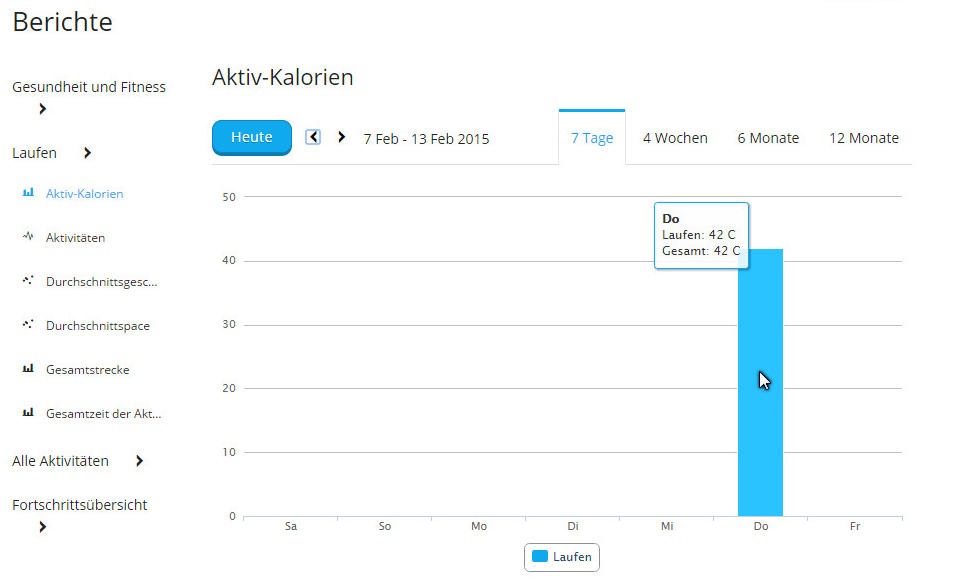976x587 pixels.
Task: Expand the Gesundheit und Fitness section
Action: (42, 109)
